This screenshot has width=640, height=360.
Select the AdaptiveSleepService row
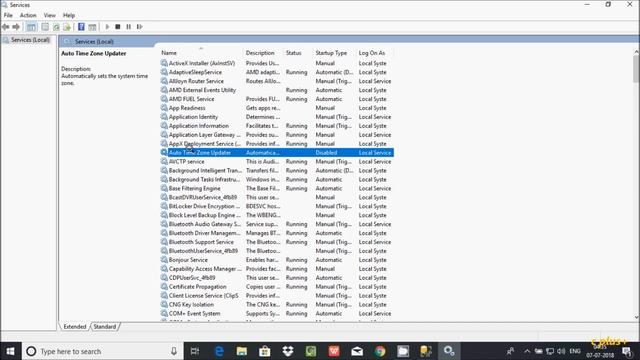point(277,72)
